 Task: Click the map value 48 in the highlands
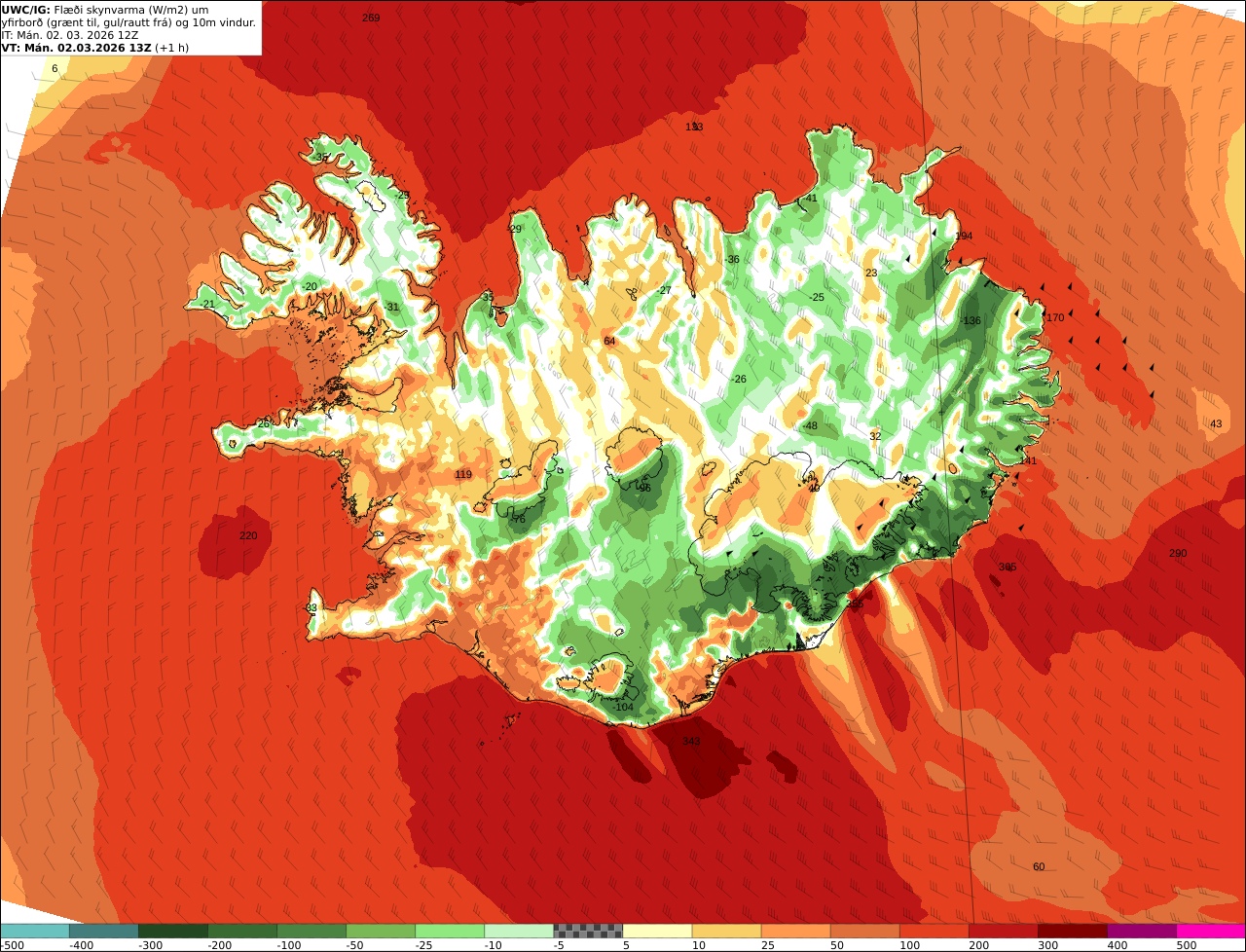(x=811, y=425)
